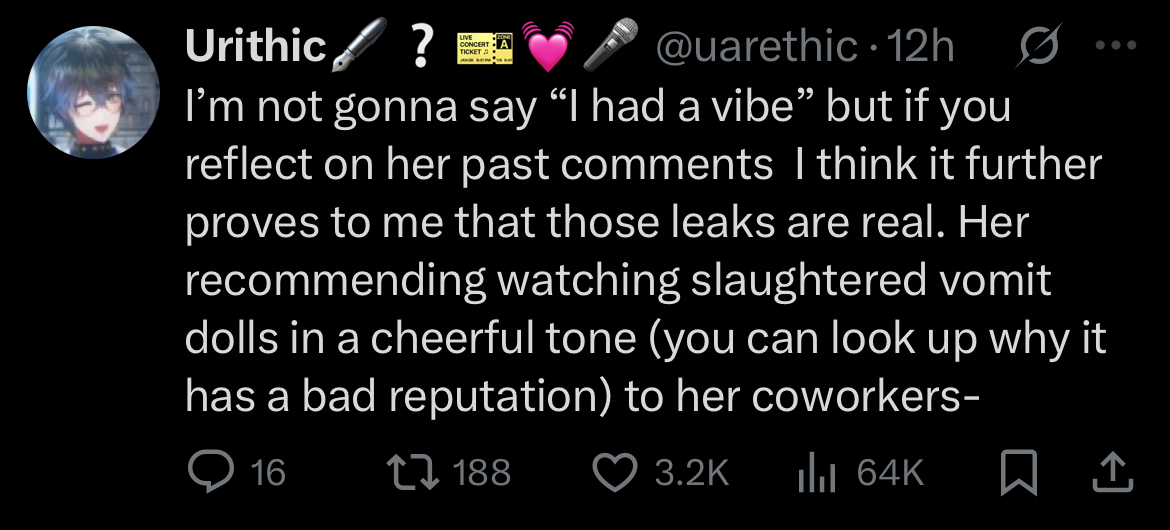The width and height of the screenshot is (1170, 530).
Task: Share the post via upload arrow icon
Action: 1109,472
